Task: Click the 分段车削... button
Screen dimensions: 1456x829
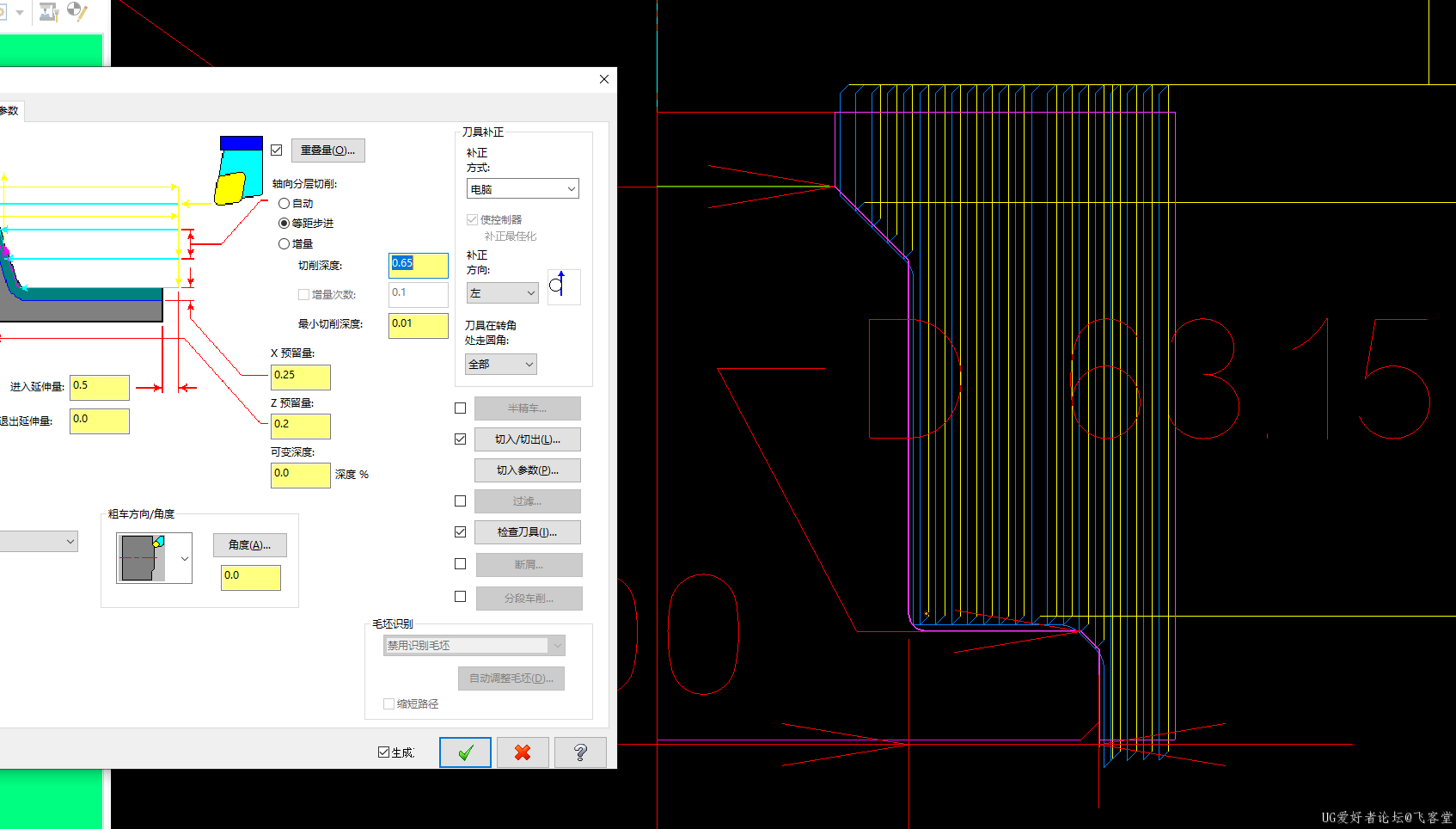Action: click(x=529, y=599)
